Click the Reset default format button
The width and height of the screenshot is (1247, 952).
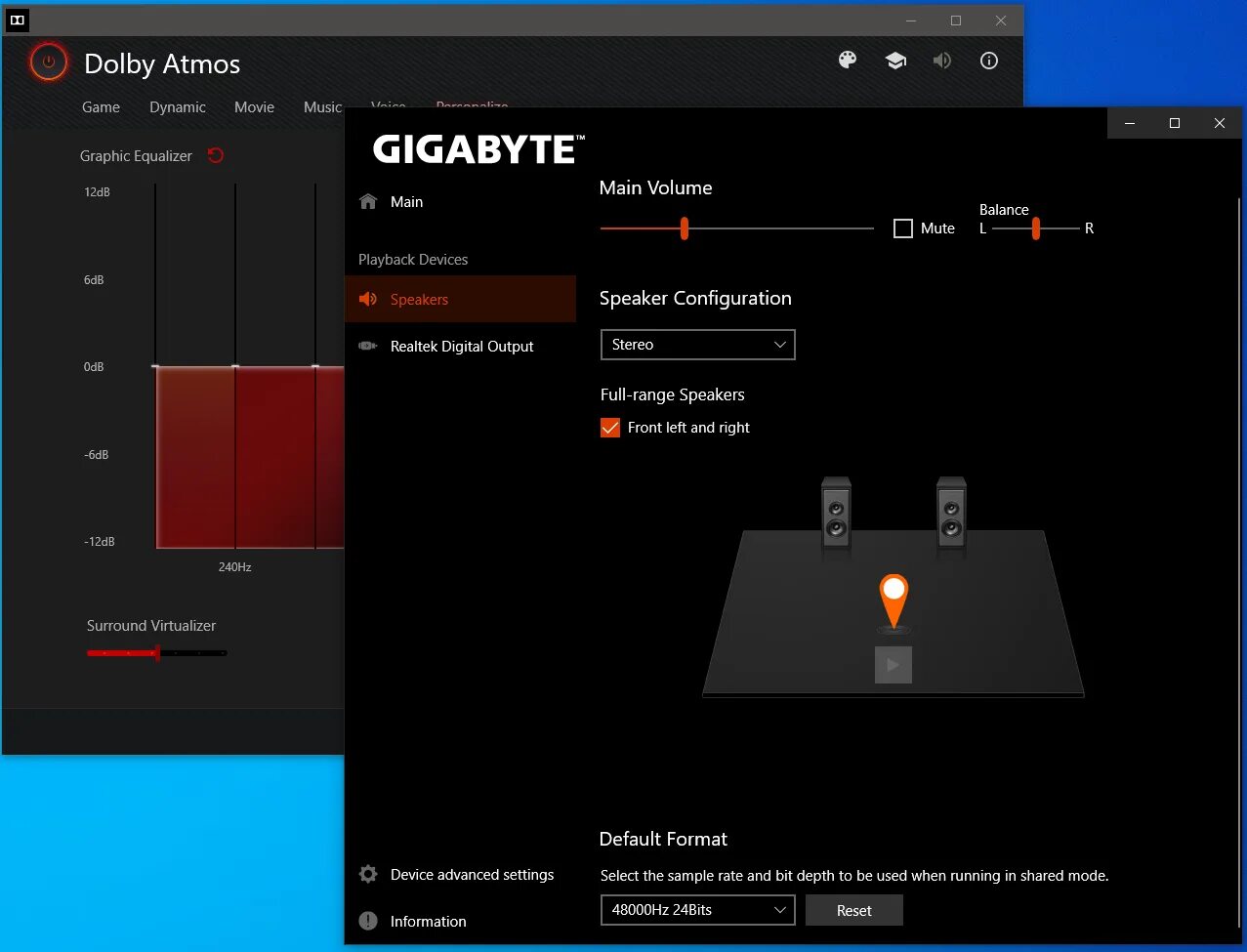(x=854, y=910)
